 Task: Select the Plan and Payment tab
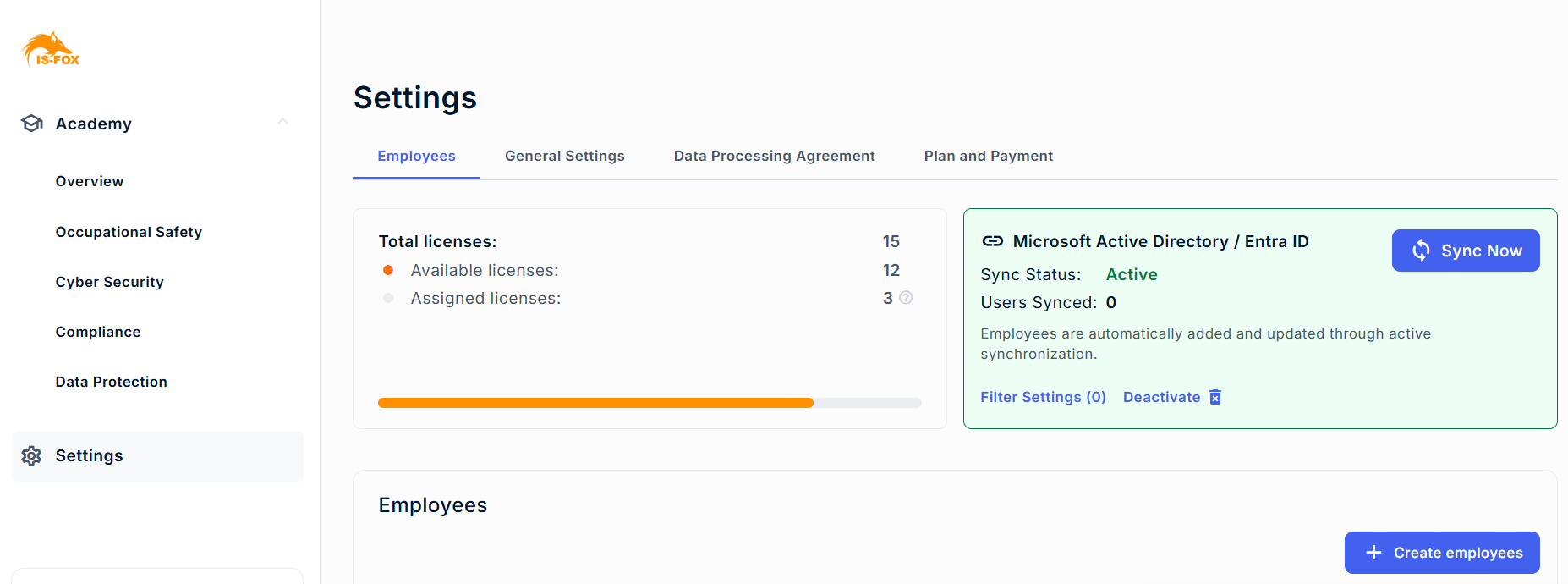[x=988, y=156]
